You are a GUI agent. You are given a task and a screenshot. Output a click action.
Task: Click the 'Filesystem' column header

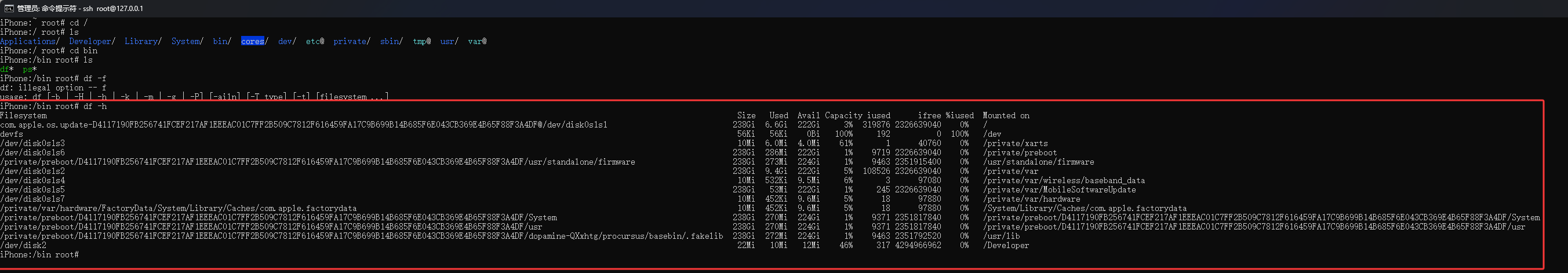click(23, 115)
